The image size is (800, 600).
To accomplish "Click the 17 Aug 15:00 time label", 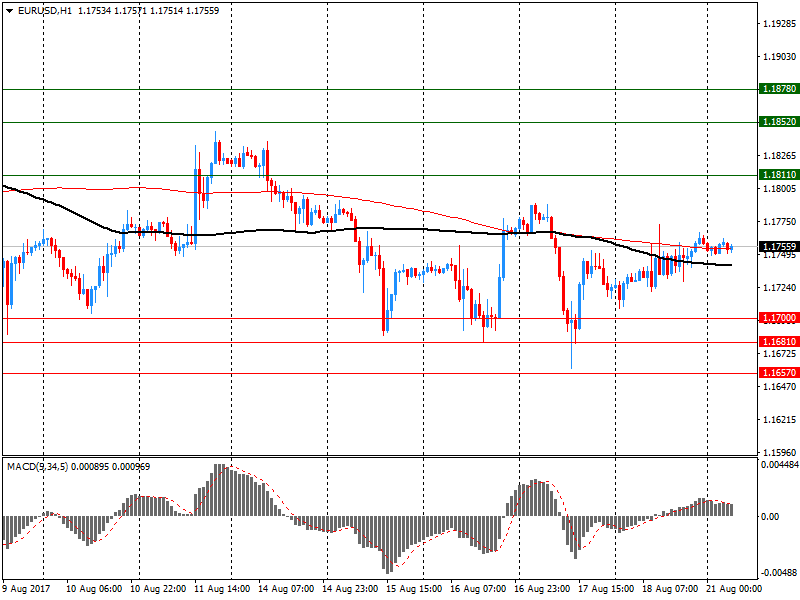I will 606,589.
